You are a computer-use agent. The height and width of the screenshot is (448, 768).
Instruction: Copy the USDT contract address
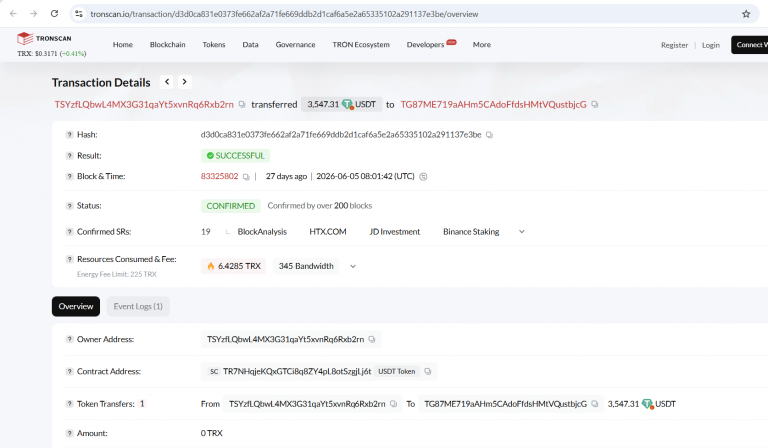[428, 372]
